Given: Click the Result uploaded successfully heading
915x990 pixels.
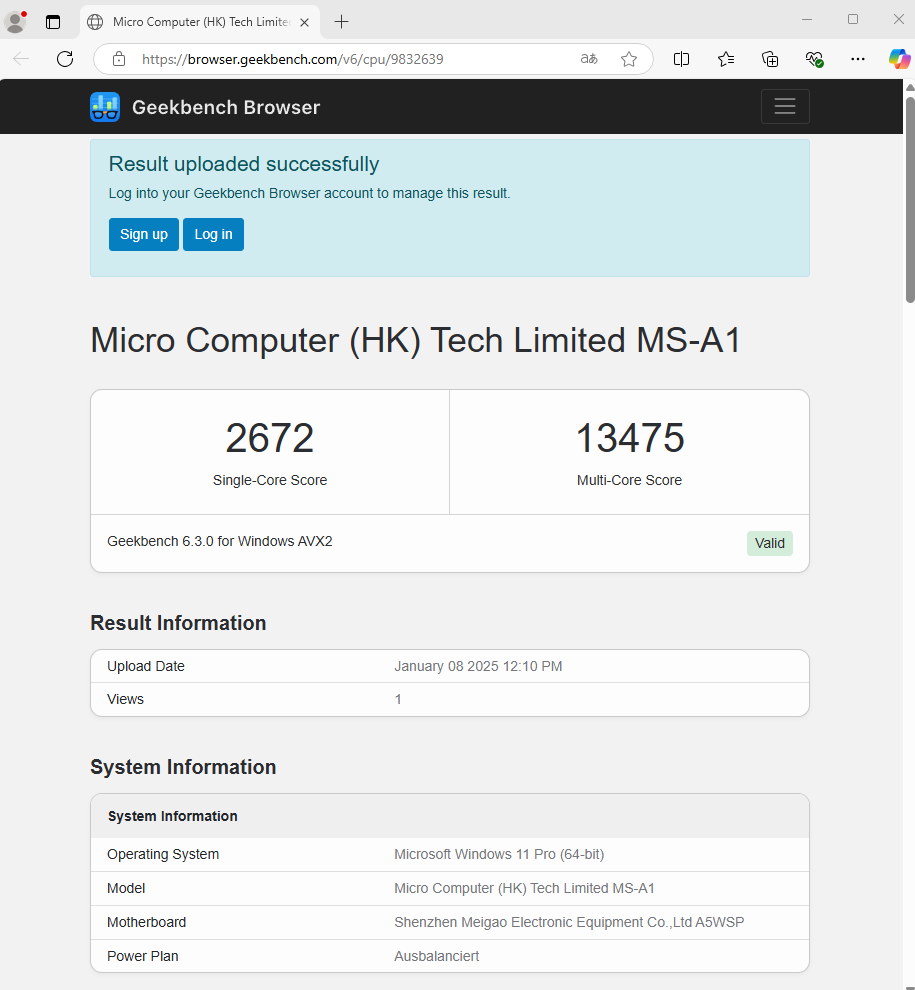Looking at the screenshot, I should pos(244,164).
